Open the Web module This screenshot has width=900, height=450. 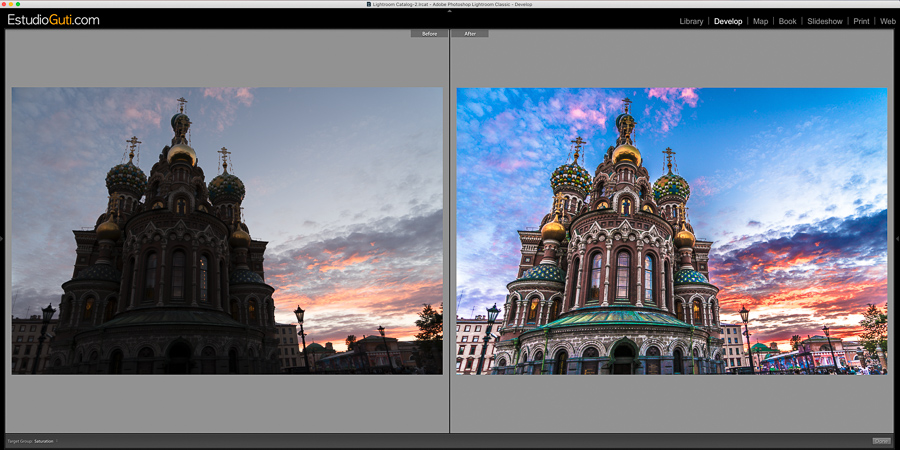tap(887, 21)
